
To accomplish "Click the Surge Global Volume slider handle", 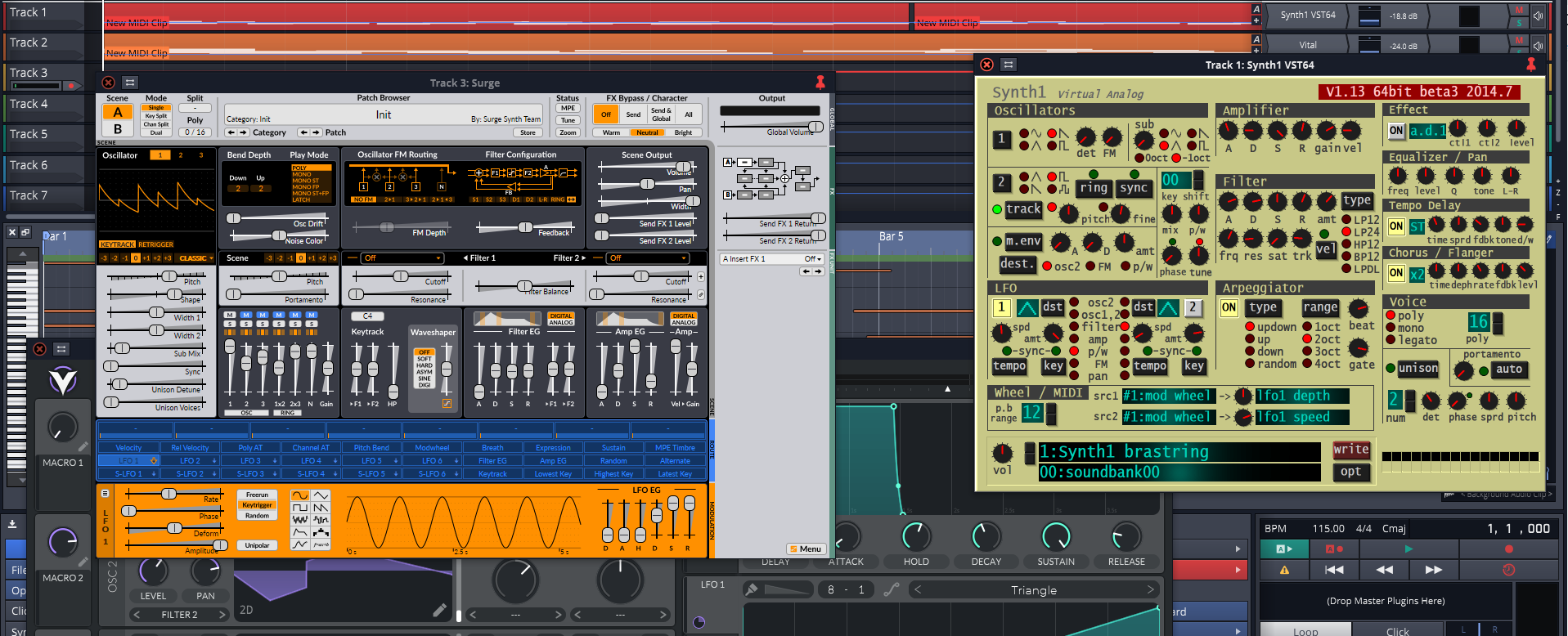I will click(x=815, y=127).
